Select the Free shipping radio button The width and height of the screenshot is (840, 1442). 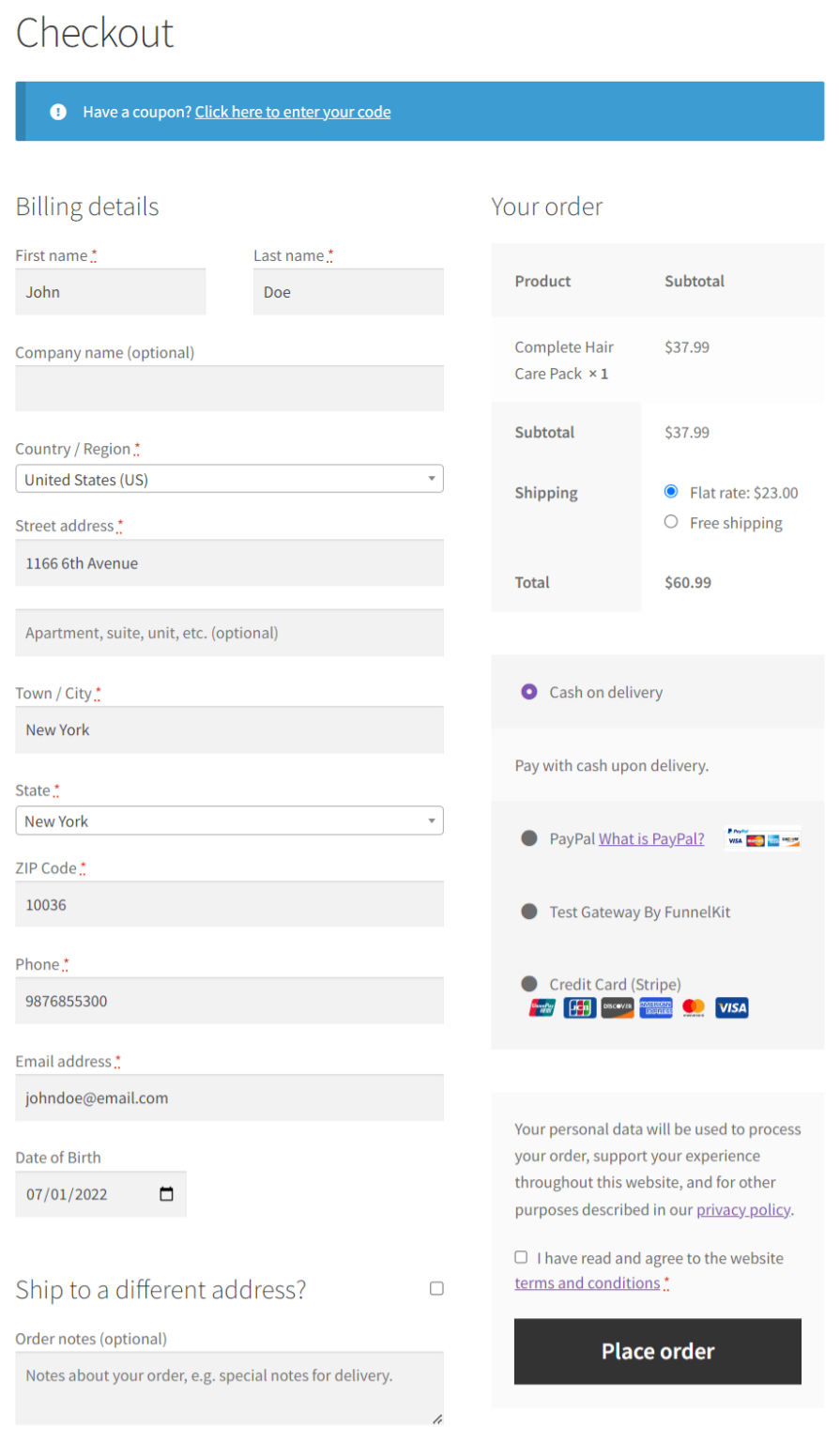tap(671, 522)
